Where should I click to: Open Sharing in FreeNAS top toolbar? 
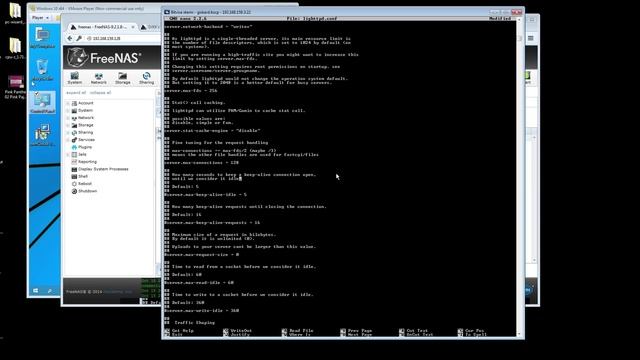pos(146,78)
